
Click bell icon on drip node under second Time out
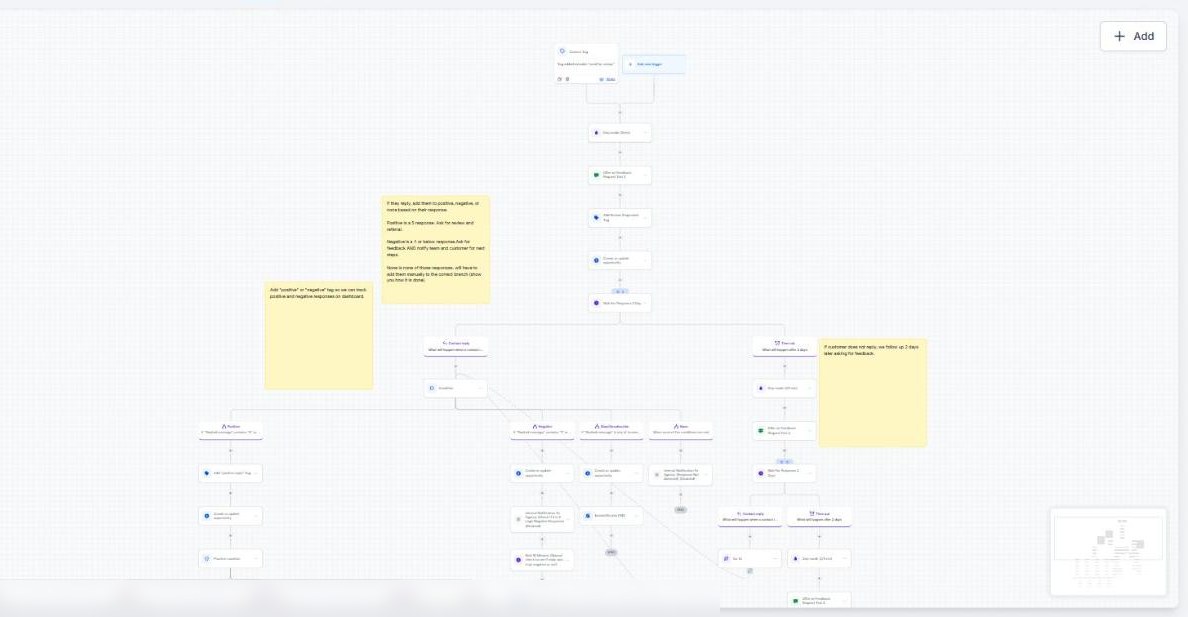click(x=796, y=559)
